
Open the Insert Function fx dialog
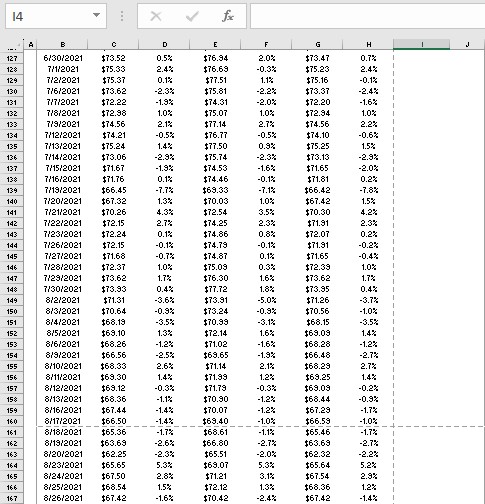point(228,16)
